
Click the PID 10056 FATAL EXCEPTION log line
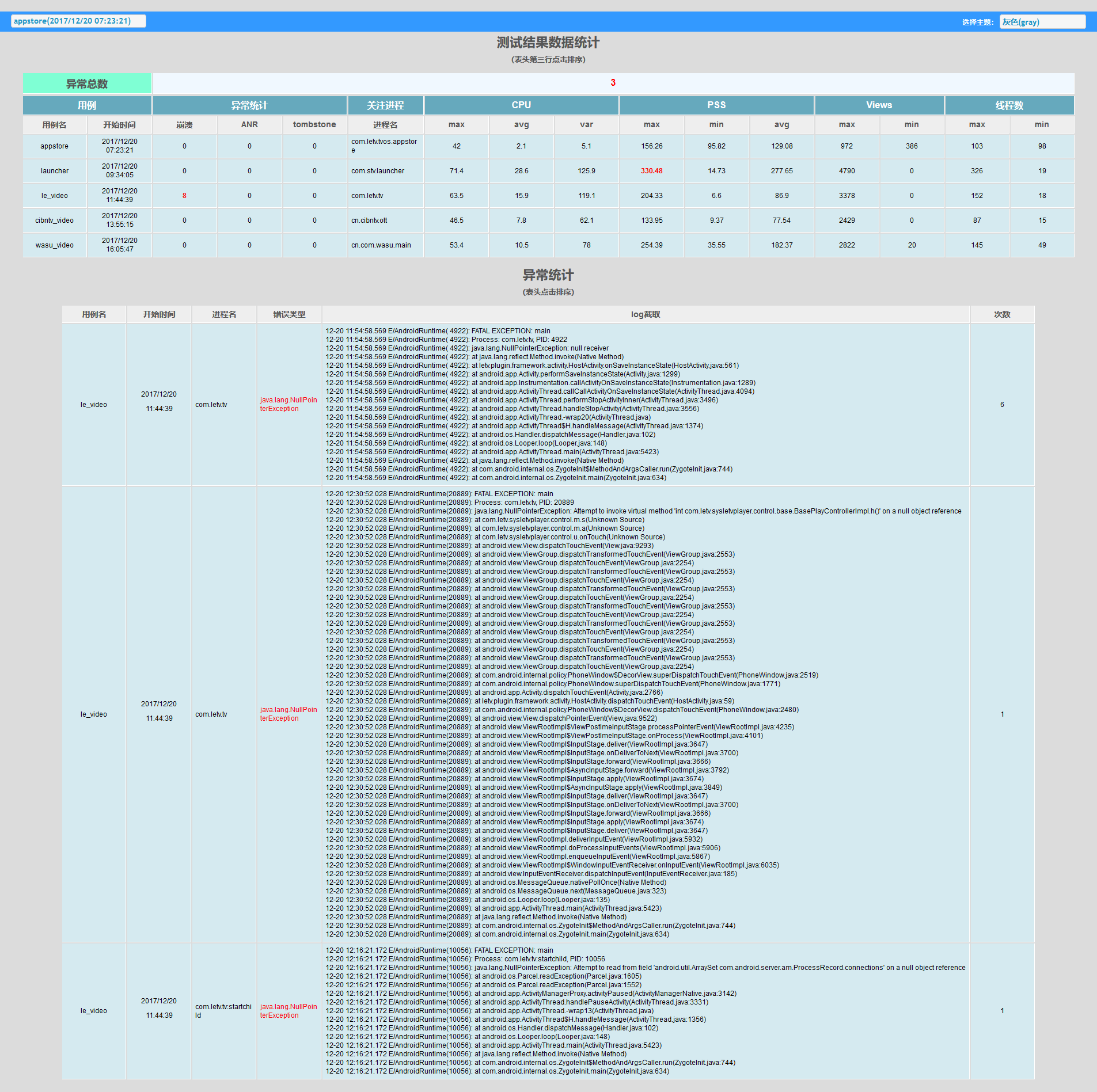point(439,950)
